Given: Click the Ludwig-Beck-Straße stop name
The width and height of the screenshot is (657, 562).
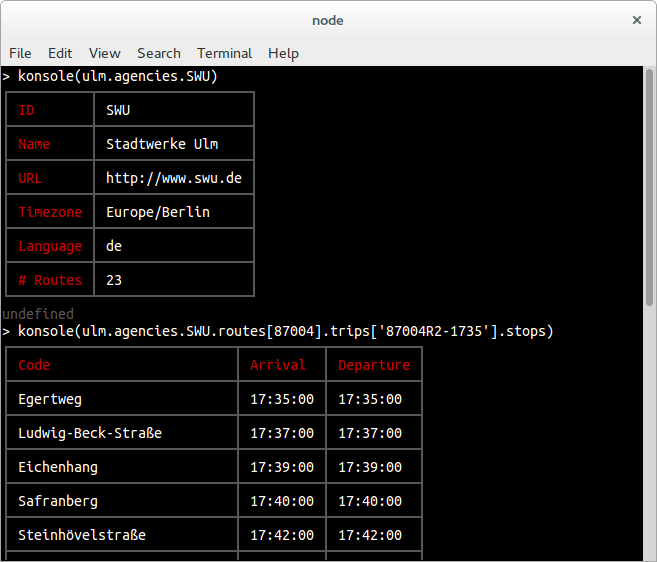Looking at the screenshot, I should [x=90, y=433].
